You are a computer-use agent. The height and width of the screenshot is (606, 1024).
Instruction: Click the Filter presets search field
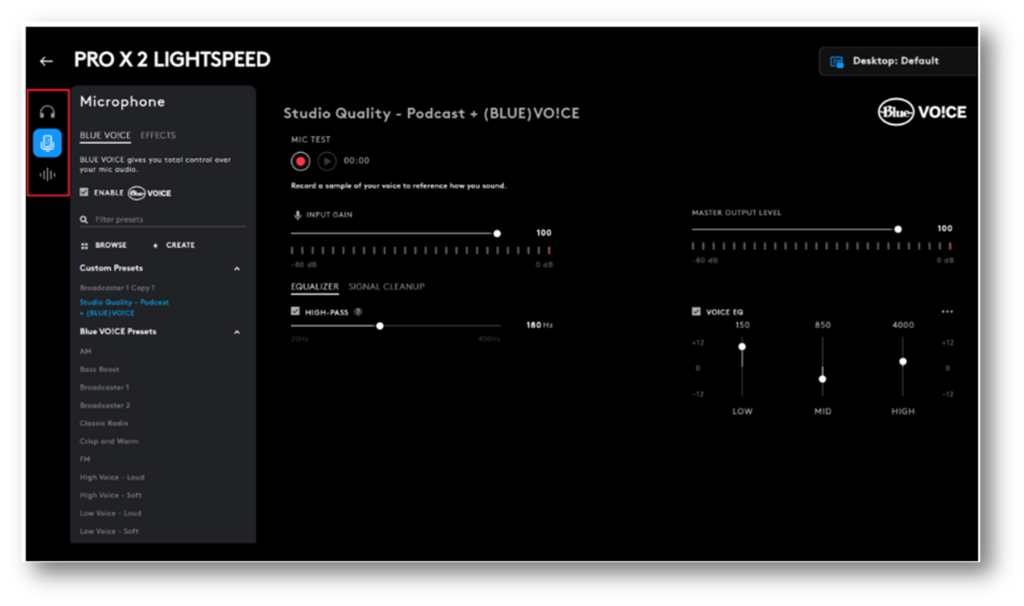[163, 219]
